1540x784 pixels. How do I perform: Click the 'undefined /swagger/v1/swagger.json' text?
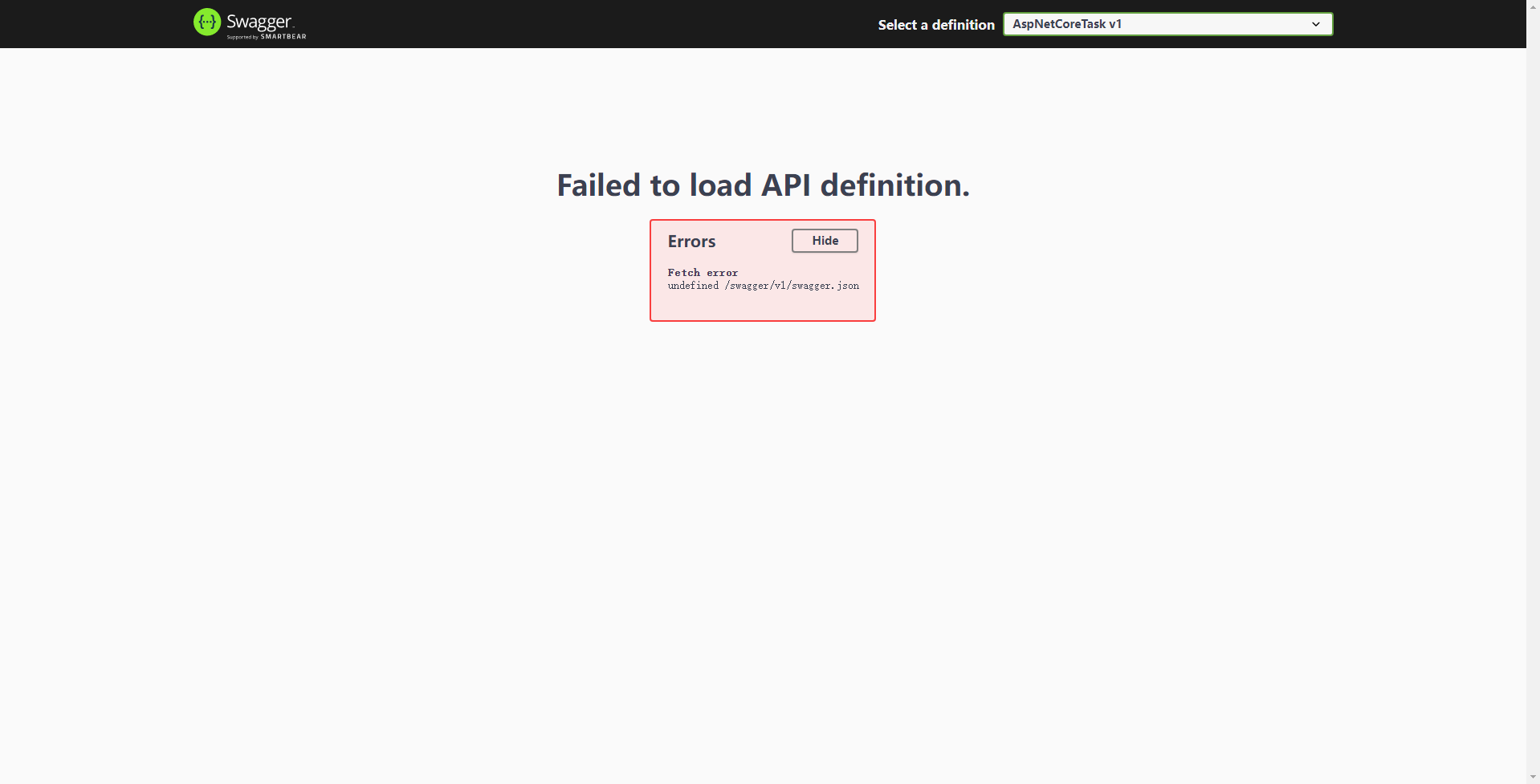click(x=763, y=286)
